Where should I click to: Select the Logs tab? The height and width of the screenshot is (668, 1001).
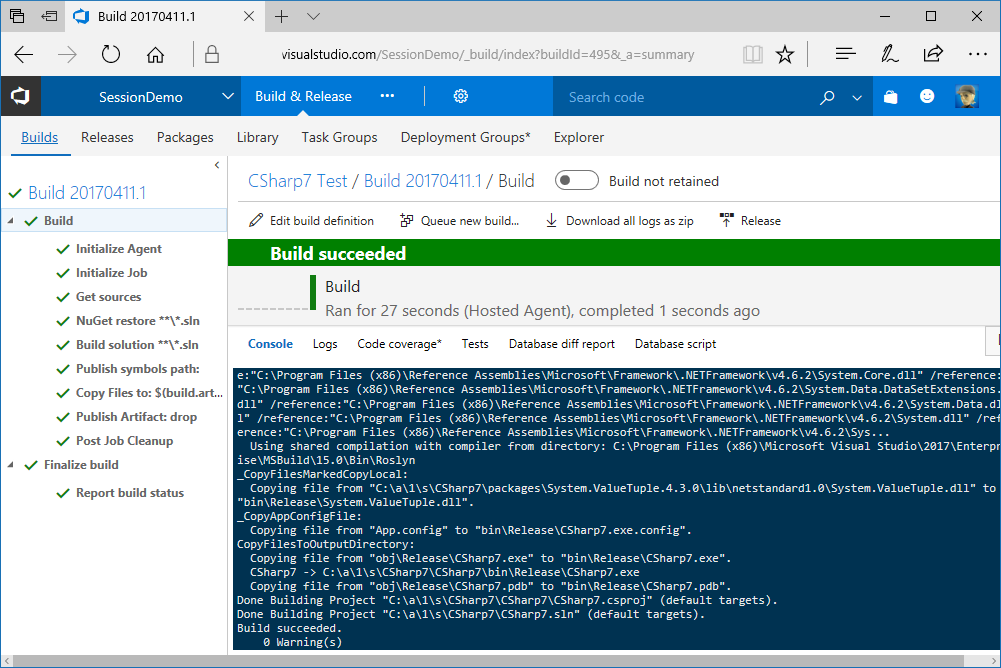click(325, 344)
